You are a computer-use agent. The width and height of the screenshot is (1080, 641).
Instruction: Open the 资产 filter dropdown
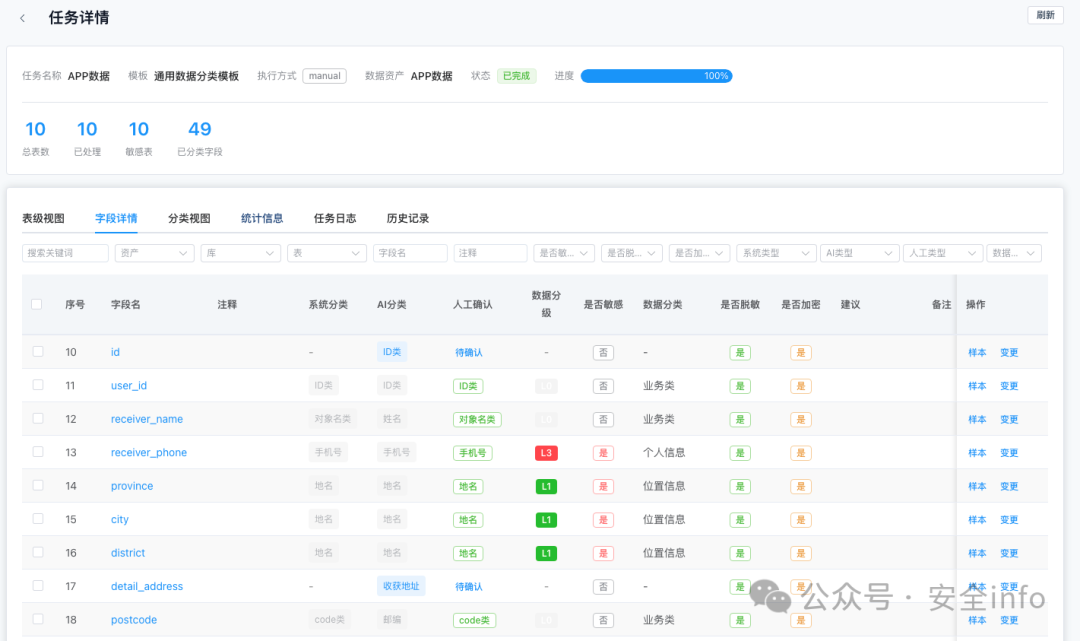click(x=154, y=253)
